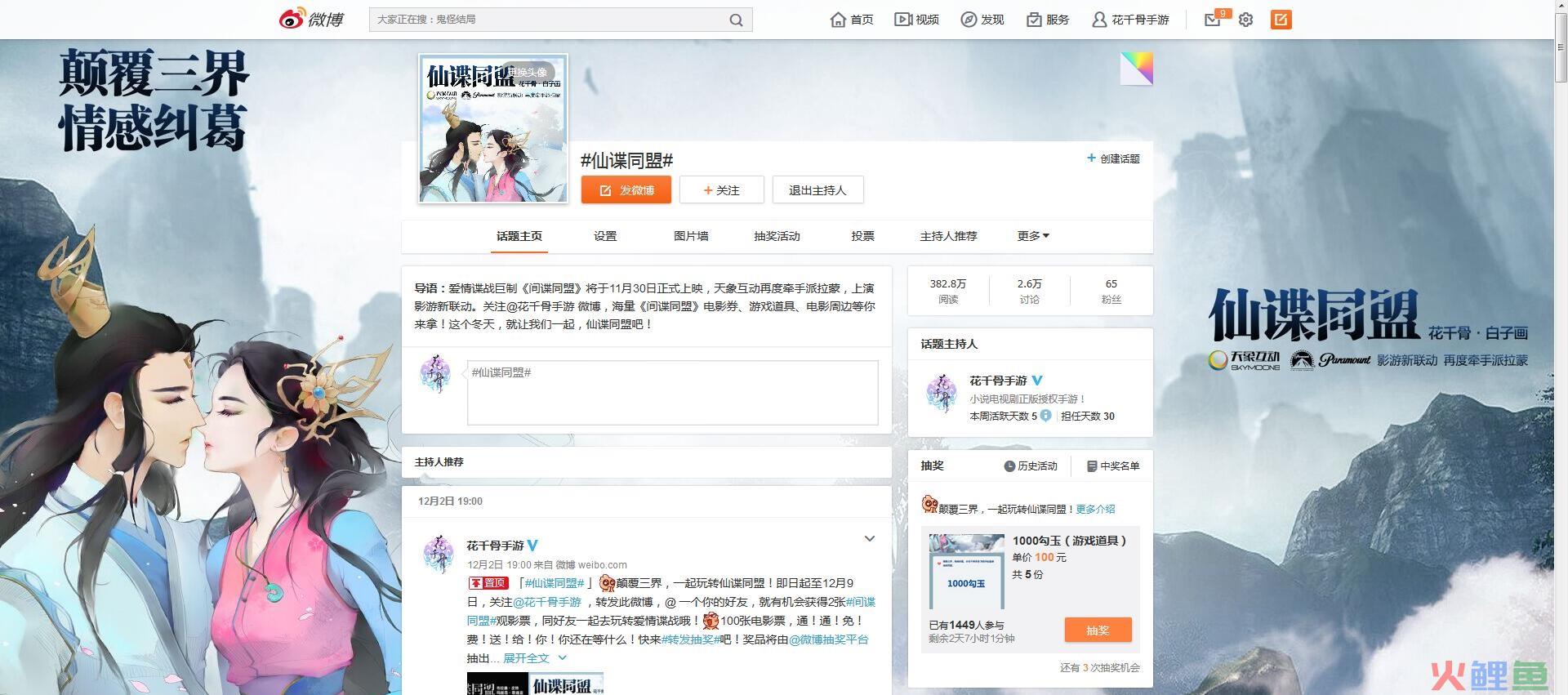Open 服务 services section
Image resolution: width=1568 pixels, height=695 pixels.
(x=1048, y=20)
